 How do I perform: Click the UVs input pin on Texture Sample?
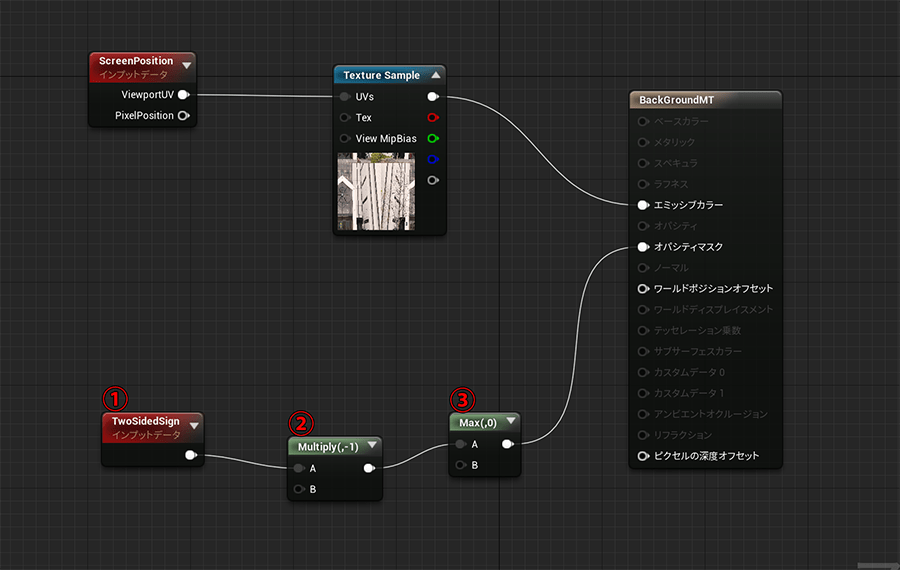coord(345,97)
